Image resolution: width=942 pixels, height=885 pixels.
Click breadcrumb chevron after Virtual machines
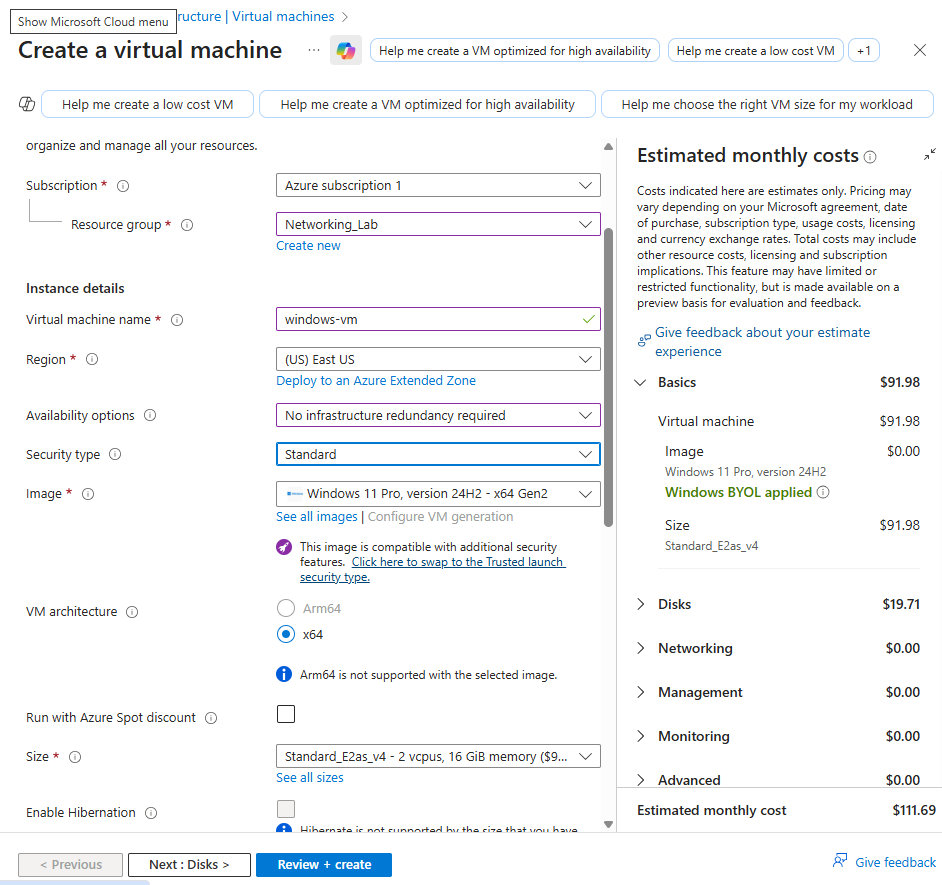(345, 17)
